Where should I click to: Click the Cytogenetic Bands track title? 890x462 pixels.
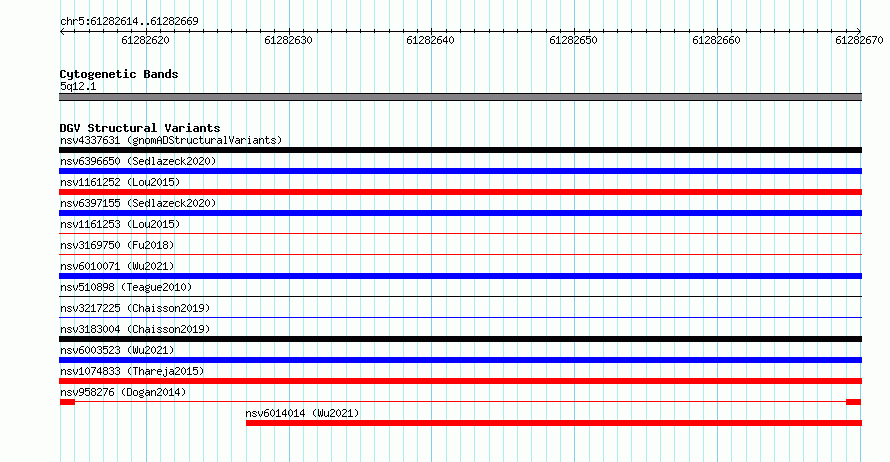pyautogui.click(x=119, y=74)
